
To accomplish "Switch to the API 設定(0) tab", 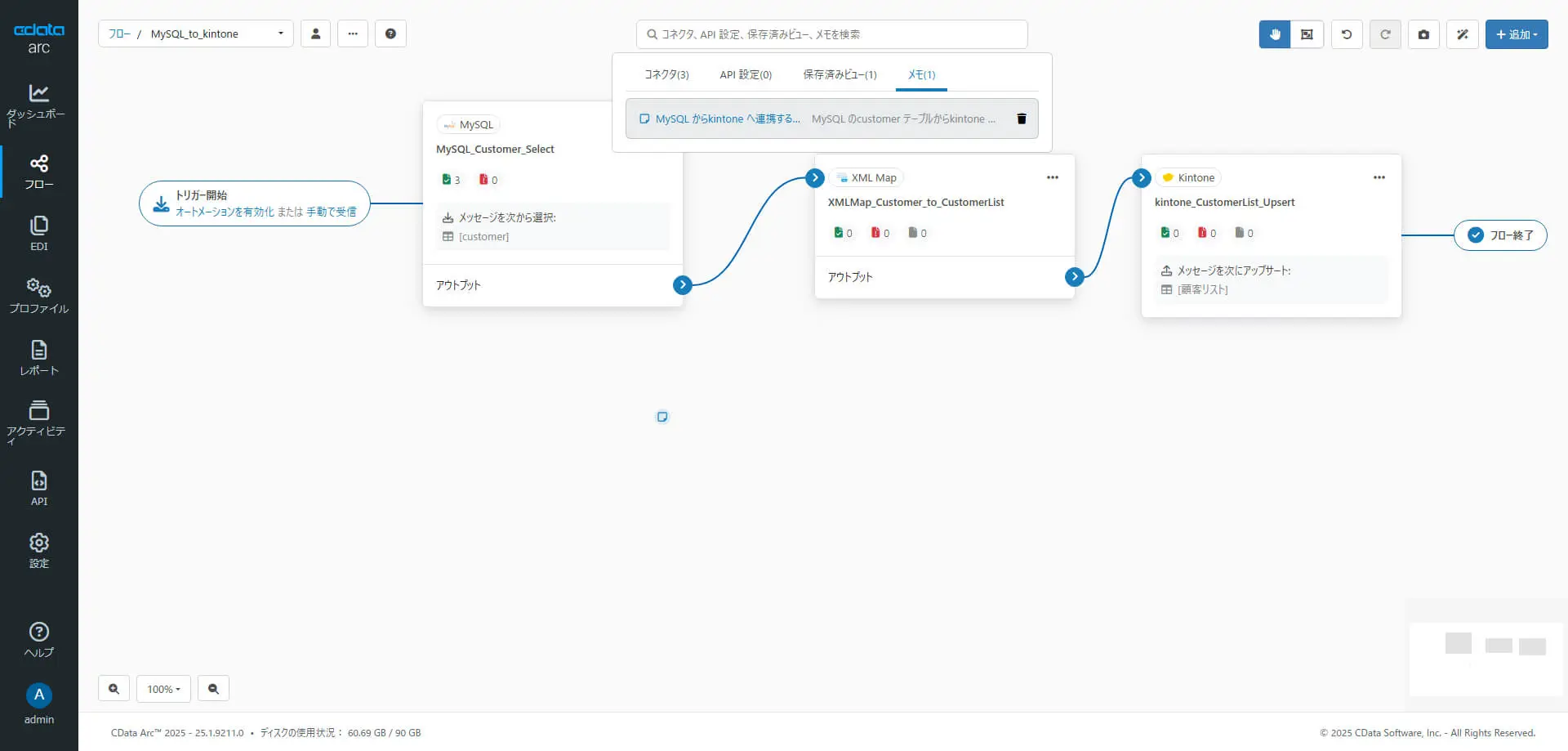I will [x=746, y=74].
